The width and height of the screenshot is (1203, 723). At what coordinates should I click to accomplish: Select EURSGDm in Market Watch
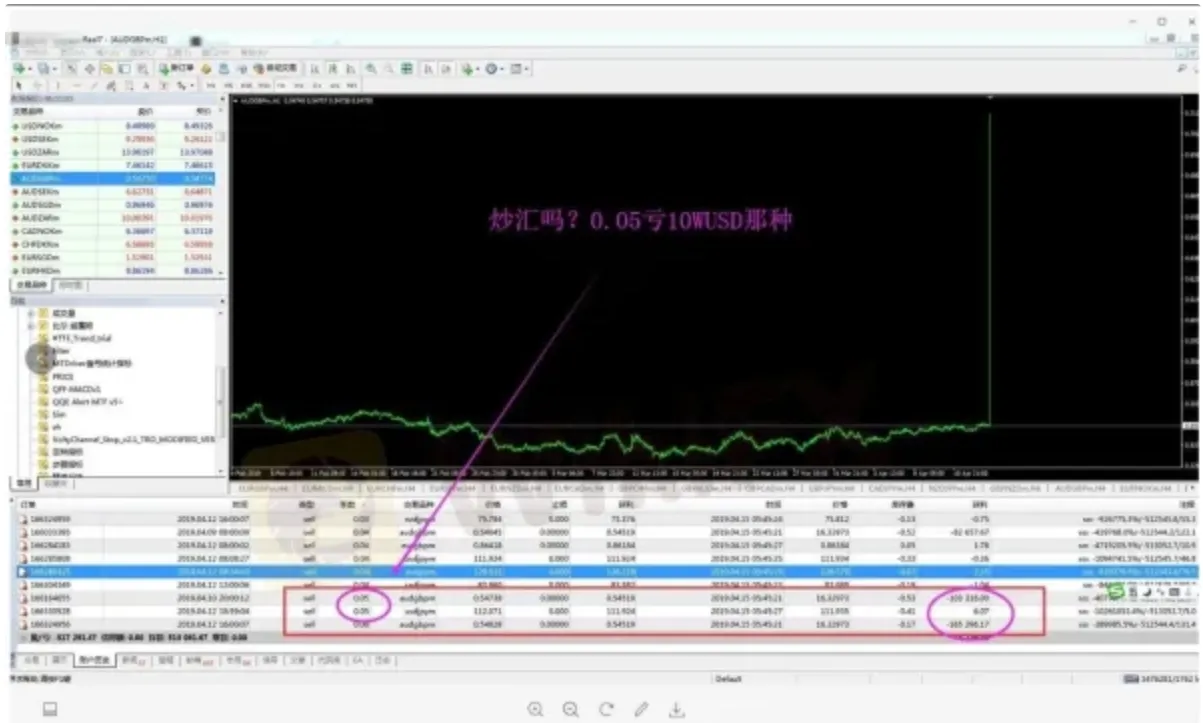(x=112, y=256)
